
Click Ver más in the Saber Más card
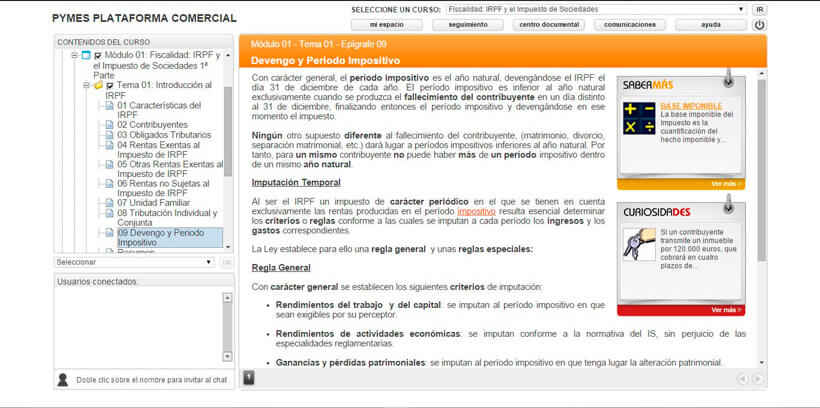[726, 184]
